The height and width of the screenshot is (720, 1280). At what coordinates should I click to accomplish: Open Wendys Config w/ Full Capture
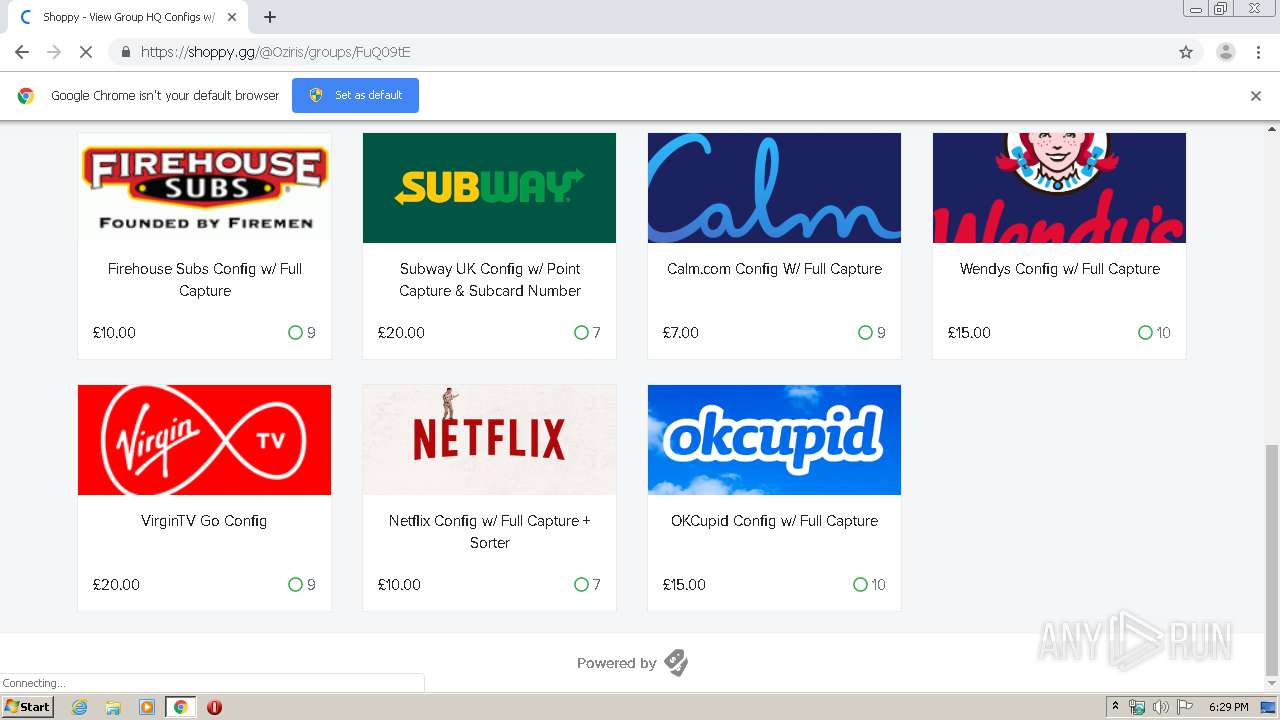1060,269
